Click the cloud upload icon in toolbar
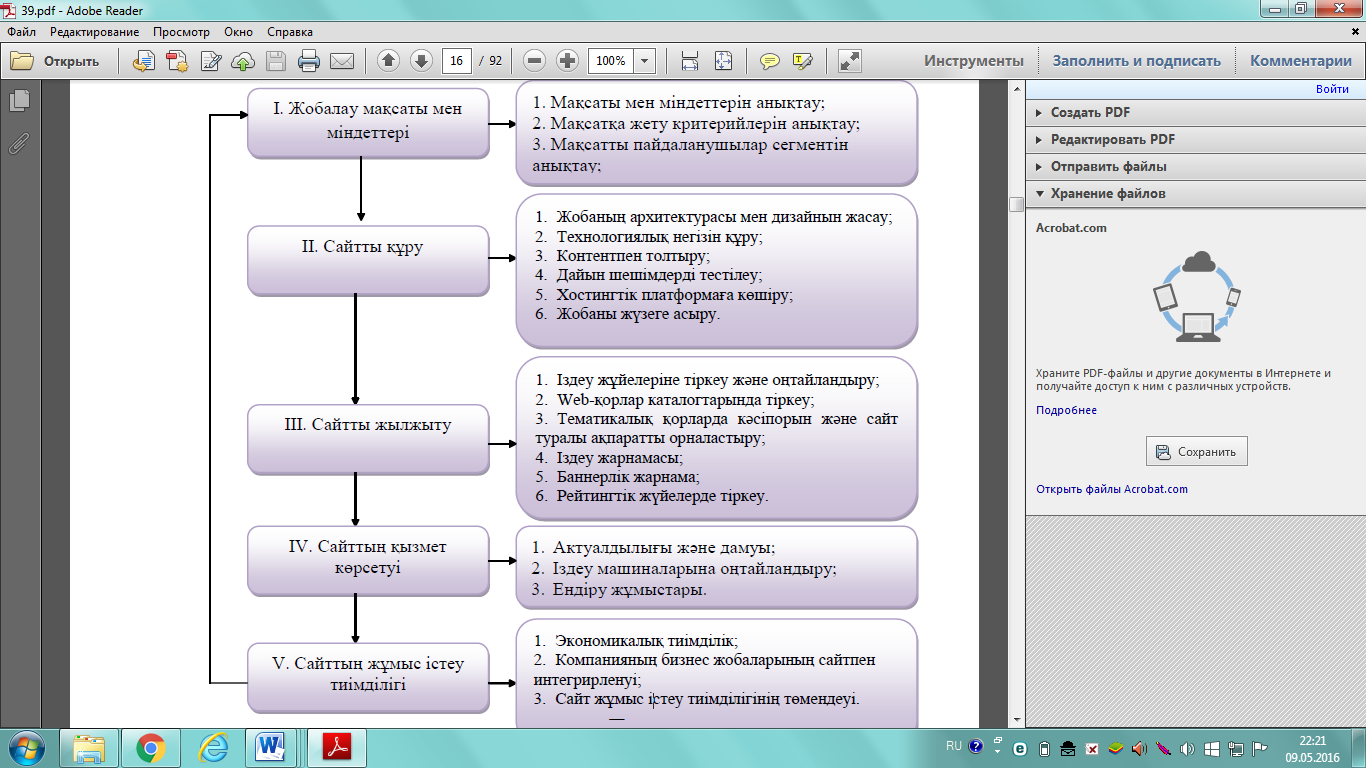 pos(243,61)
